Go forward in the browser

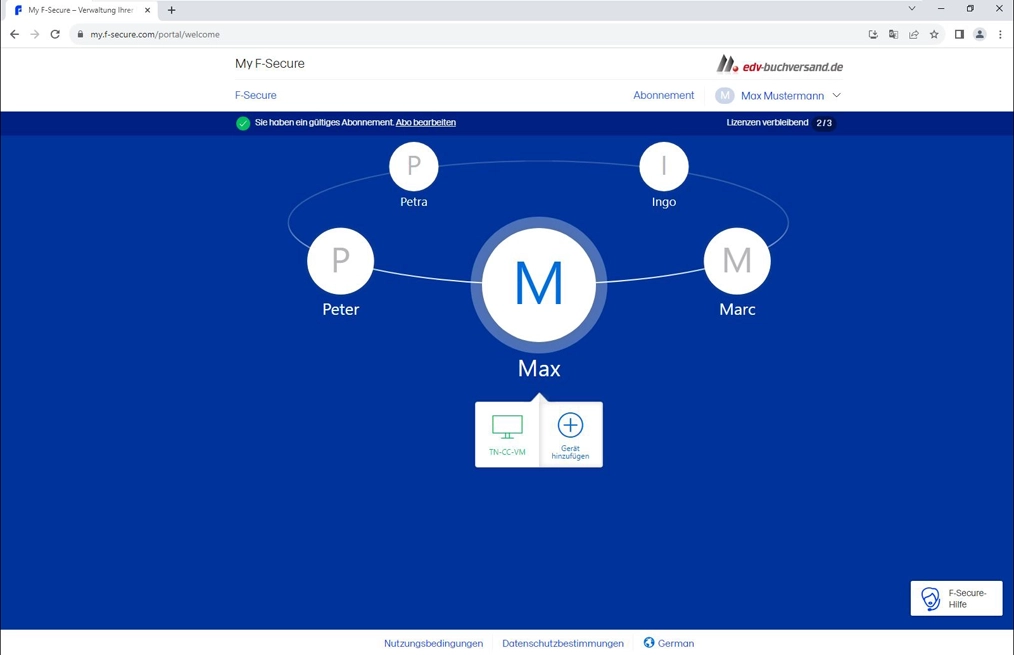coord(35,34)
